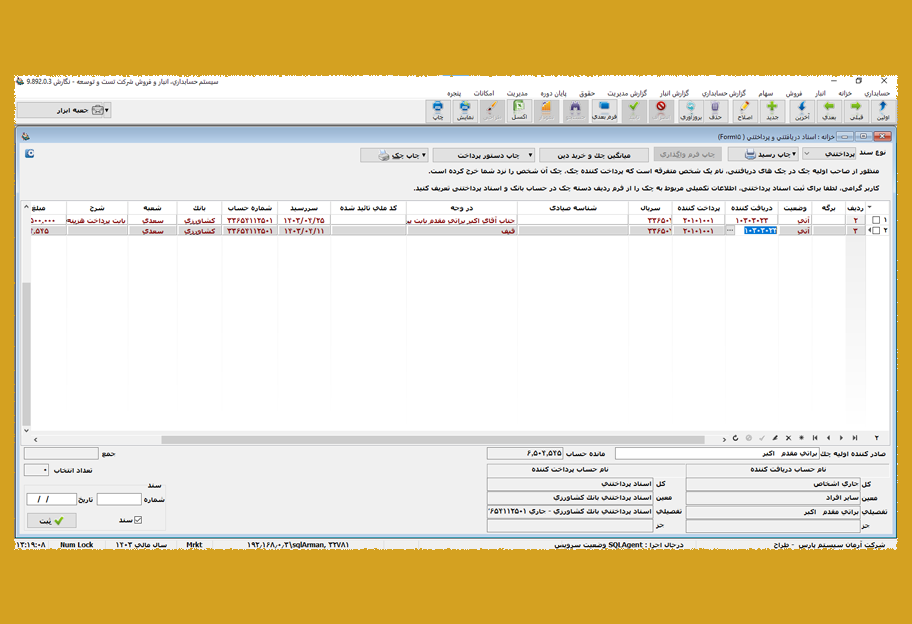Select the highlighted دریافت کننده cell in row 2
This screenshot has height=624, width=912.
click(x=760, y=231)
